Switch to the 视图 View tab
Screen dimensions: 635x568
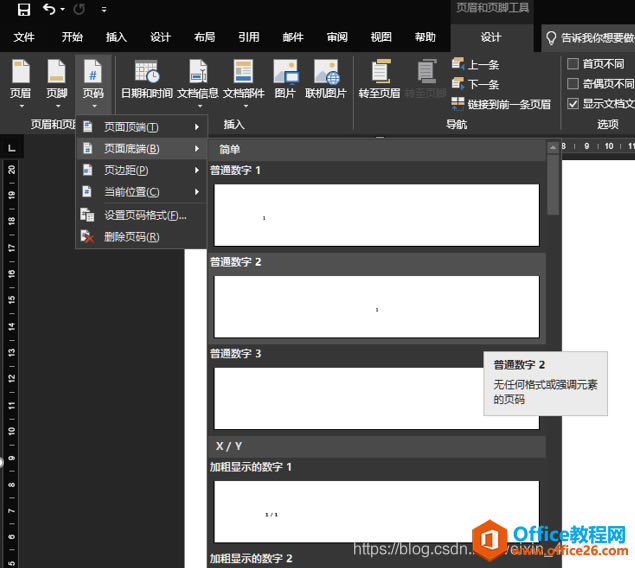coord(381,37)
